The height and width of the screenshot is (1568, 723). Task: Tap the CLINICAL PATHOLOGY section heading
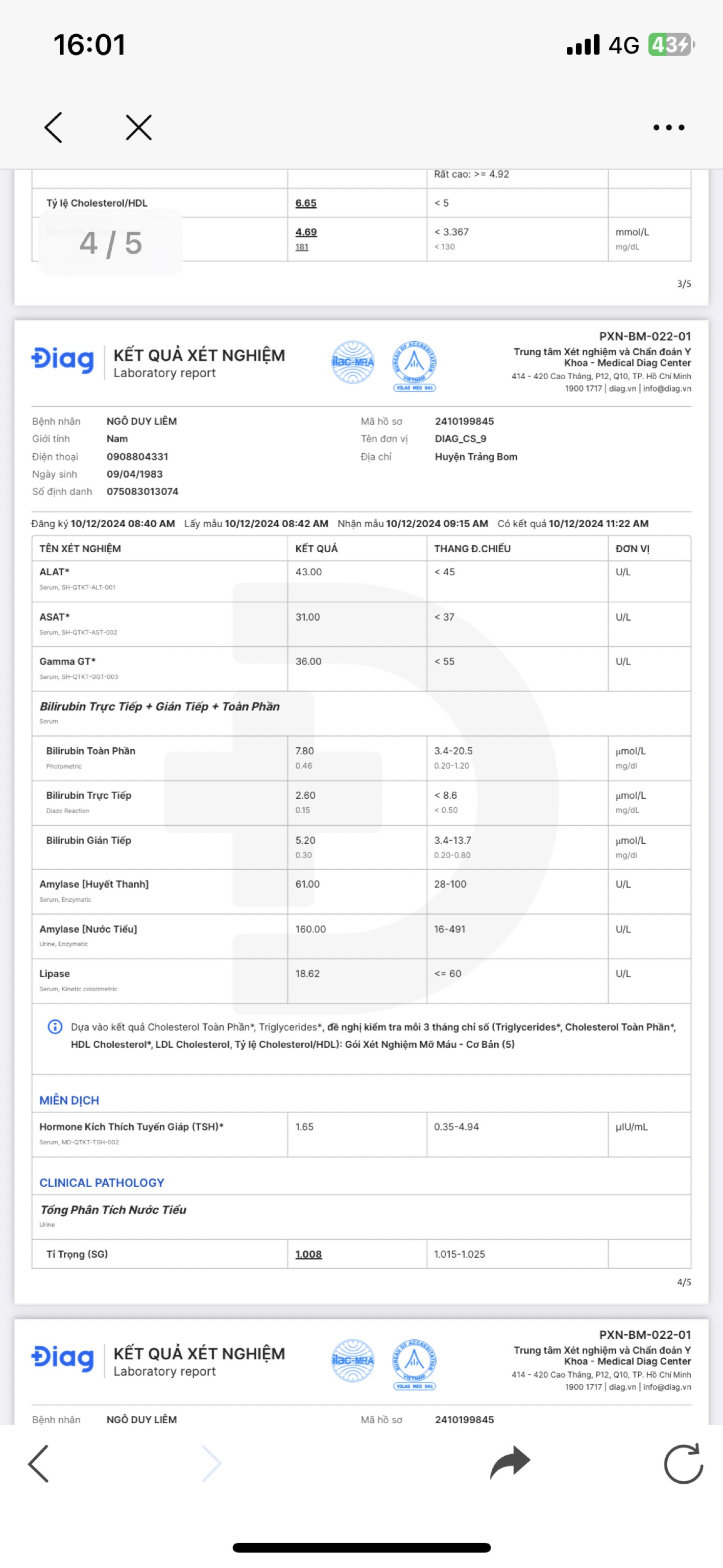coord(102,1183)
